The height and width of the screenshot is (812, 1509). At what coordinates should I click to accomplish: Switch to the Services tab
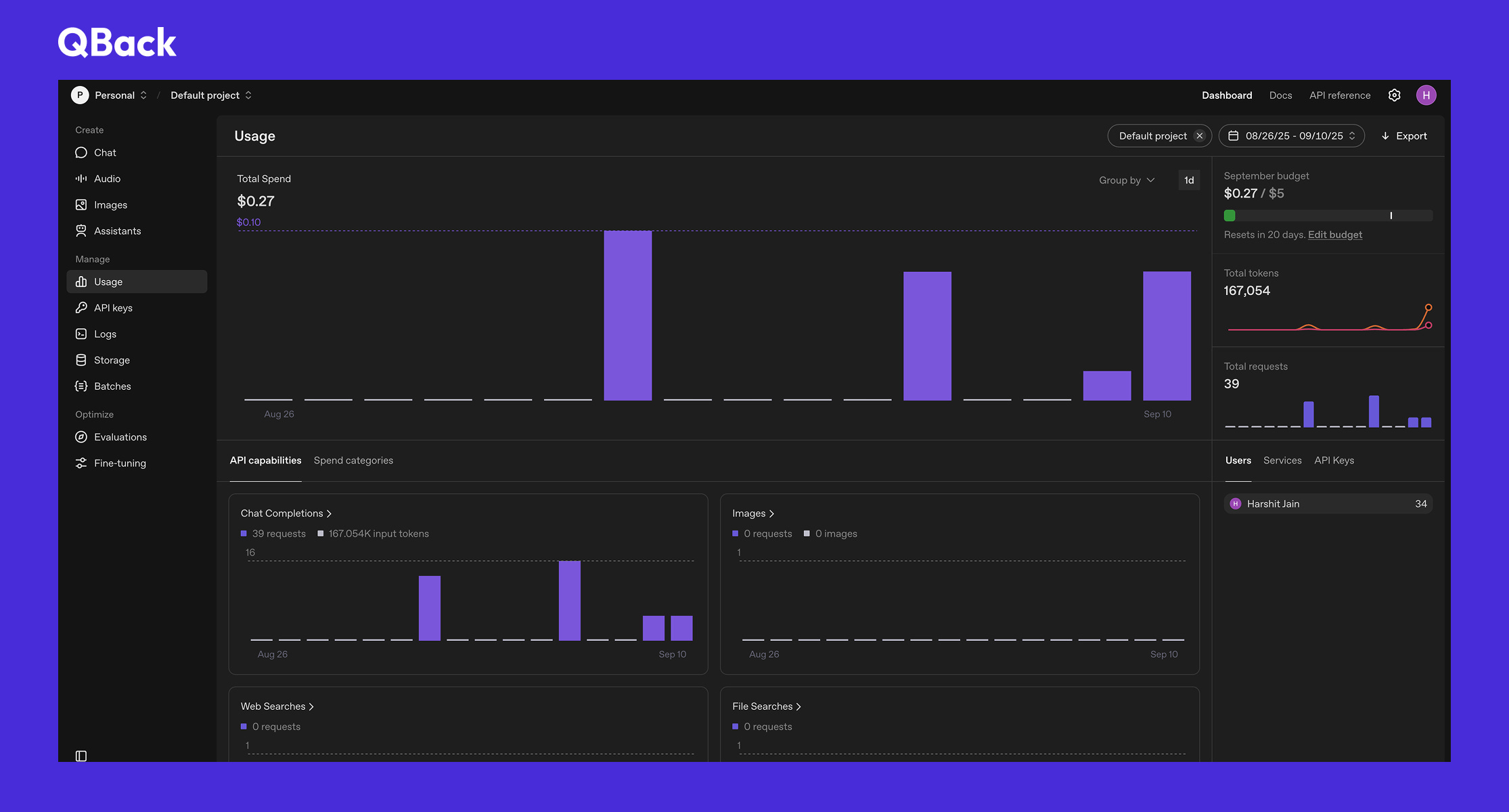pyautogui.click(x=1282, y=460)
